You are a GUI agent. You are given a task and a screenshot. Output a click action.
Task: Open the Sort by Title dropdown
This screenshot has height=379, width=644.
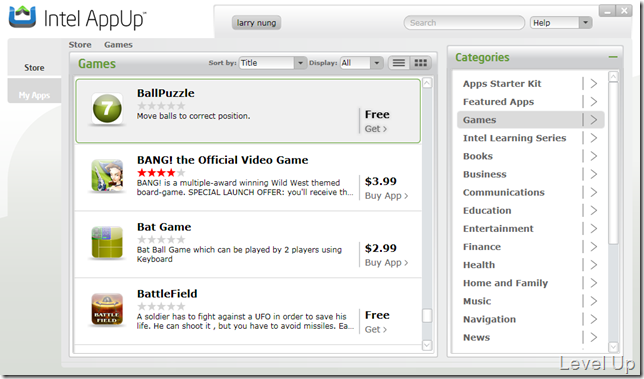[x=273, y=63]
